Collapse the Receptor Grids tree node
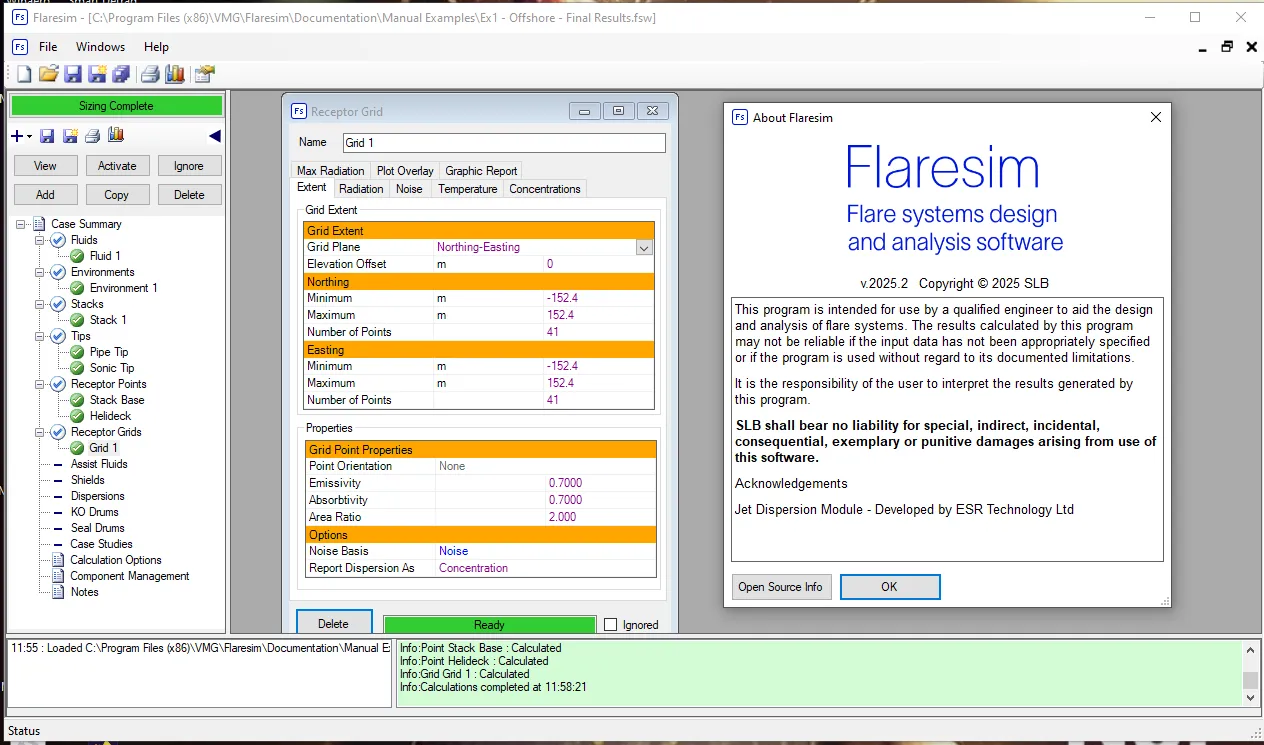This screenshot has width=1264, height=745. 40,432
